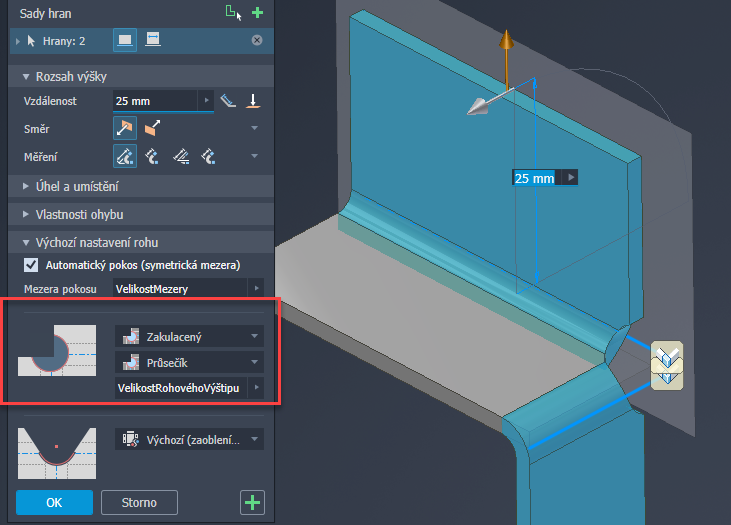Select the width extent with offset icon
Screen dimensions: 731x525
pos(153,40)
